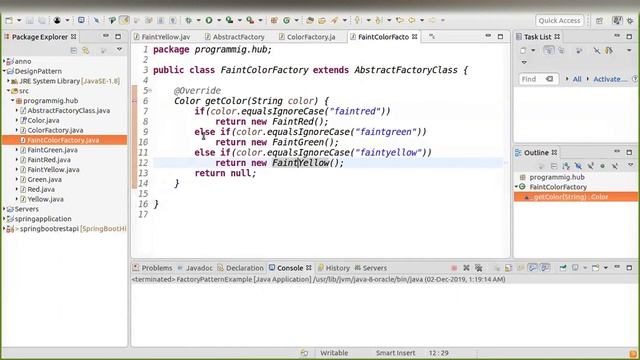Click the Open Type toolbar icon

tap(310, 20)
